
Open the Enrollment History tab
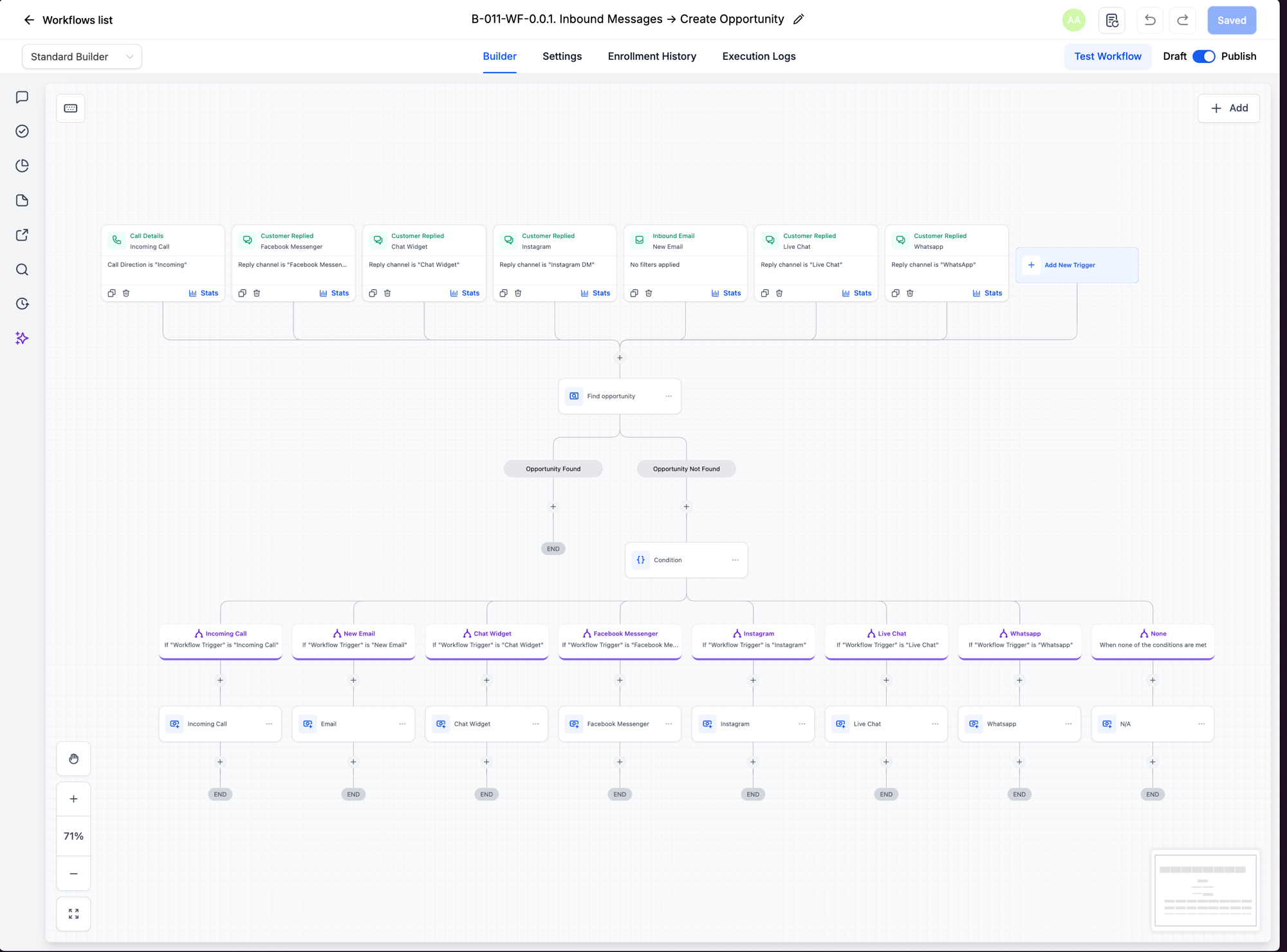tap(652, 57)
